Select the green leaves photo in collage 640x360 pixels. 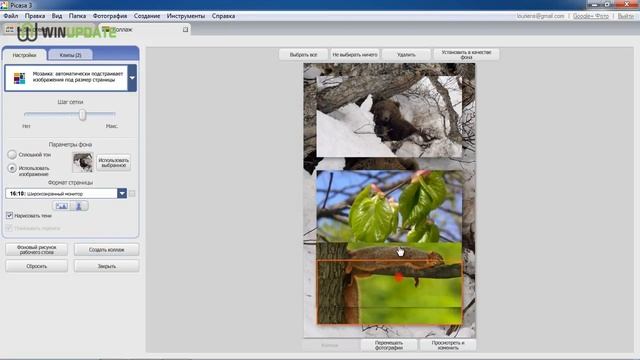click(x=389, y=206)
